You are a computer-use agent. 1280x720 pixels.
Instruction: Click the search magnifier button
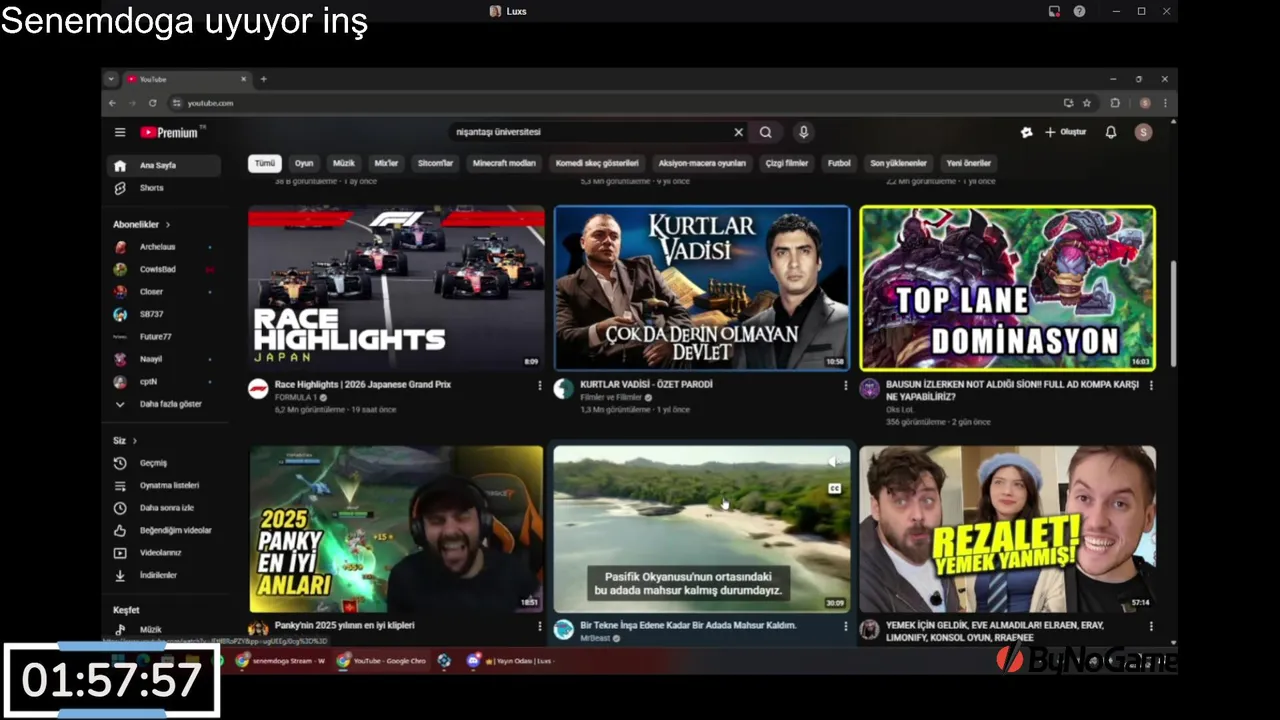tap(765, 132)
